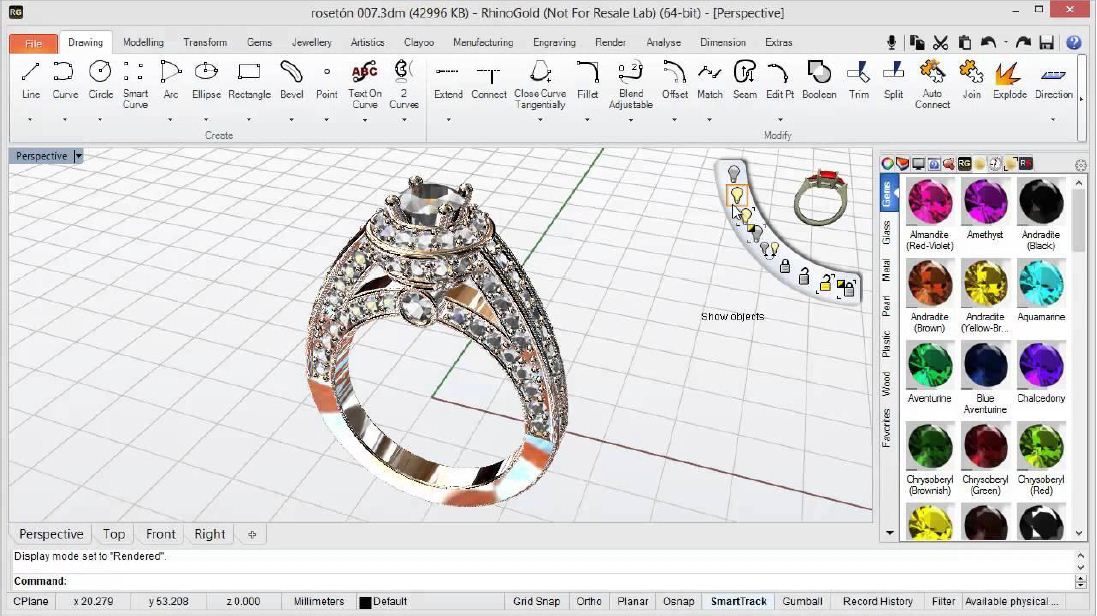Open the Perspective viewport dropdown arrow
The height and width of the screenshot is (616, 1097).
(x=78, y=157)
